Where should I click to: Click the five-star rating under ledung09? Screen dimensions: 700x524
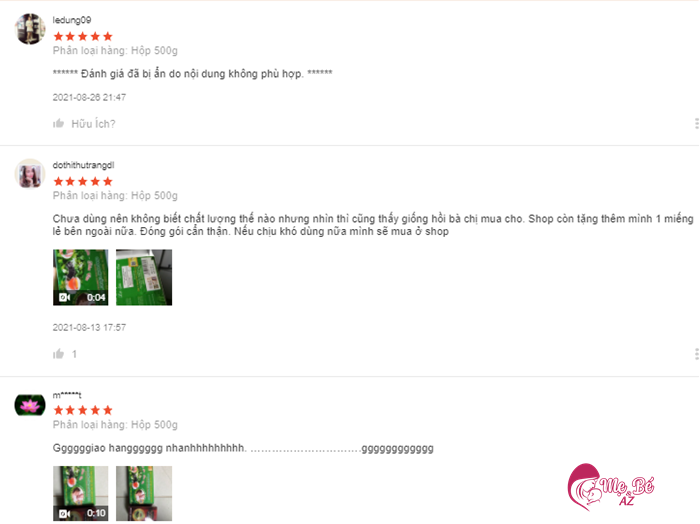tap(83, 36)
